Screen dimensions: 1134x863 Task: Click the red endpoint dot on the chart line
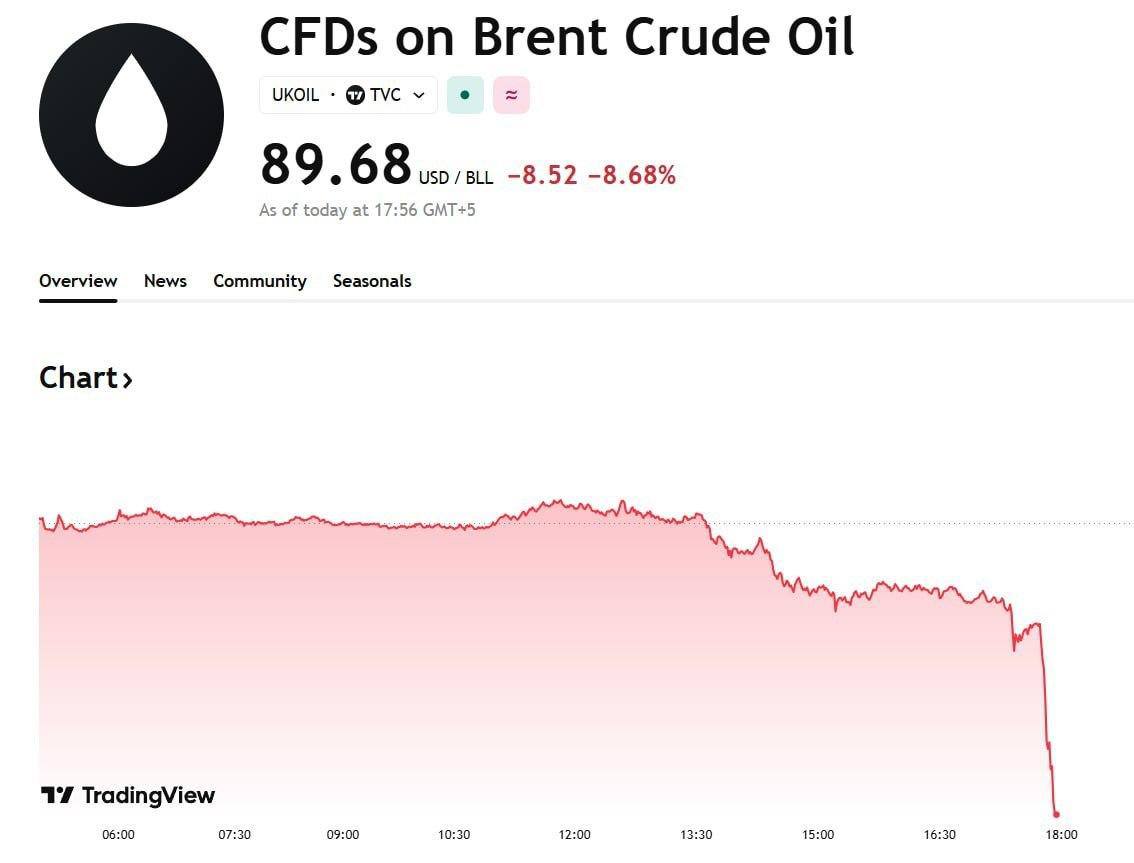click(1056, 814)
